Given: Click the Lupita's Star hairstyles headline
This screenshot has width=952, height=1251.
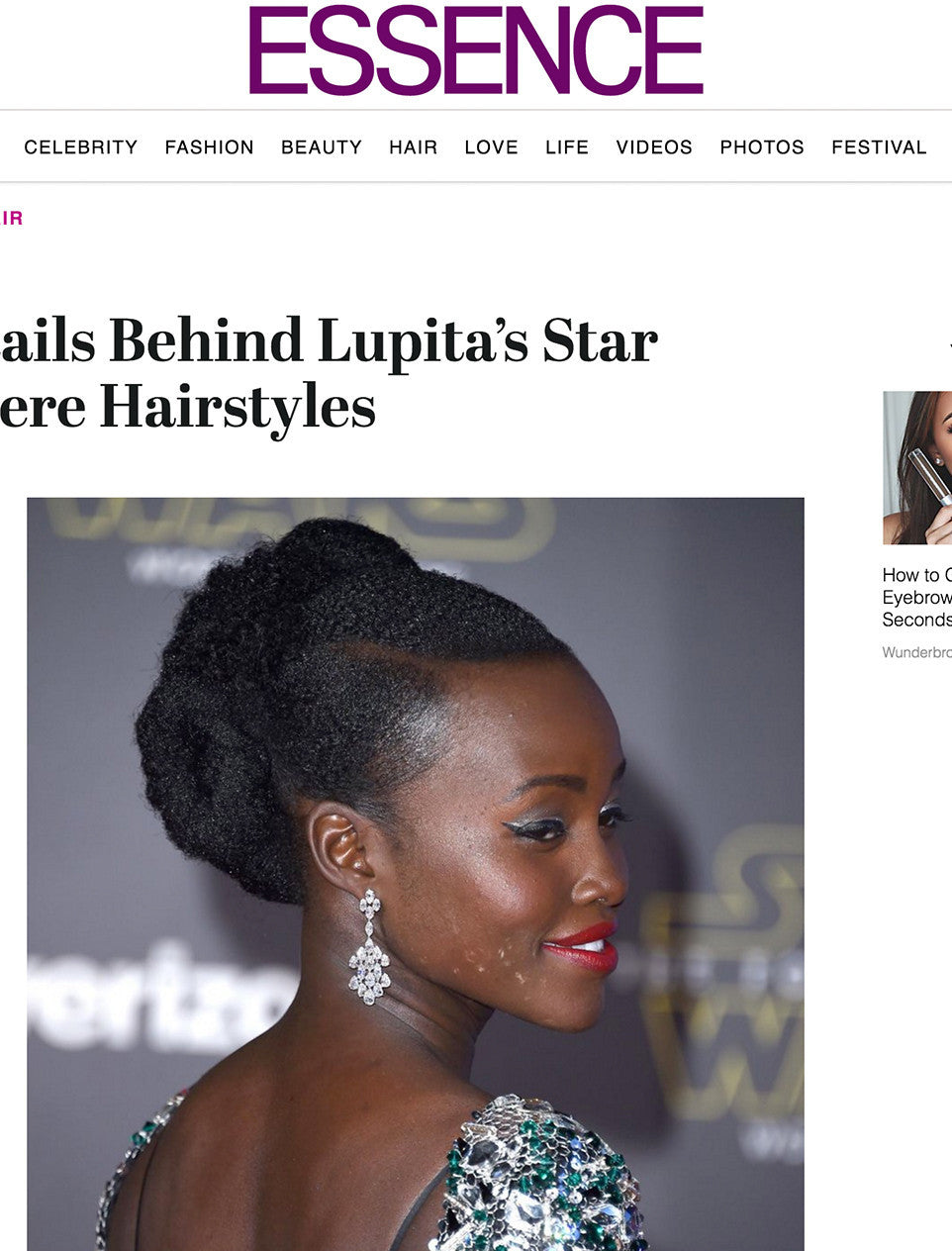Looking at the screenshot, I should (x=329, y=373).
